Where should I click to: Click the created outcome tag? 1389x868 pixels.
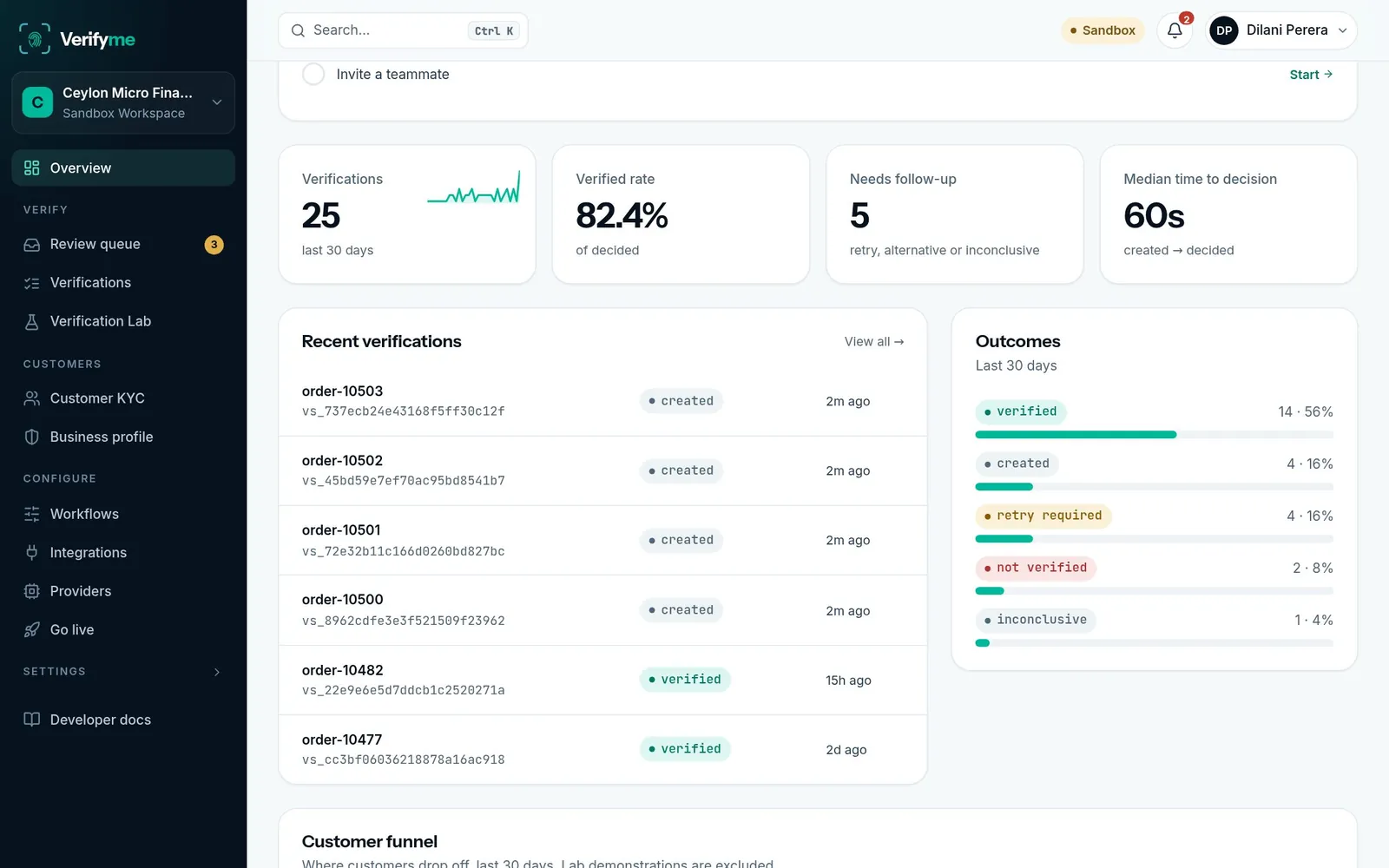click(1017, 464)
